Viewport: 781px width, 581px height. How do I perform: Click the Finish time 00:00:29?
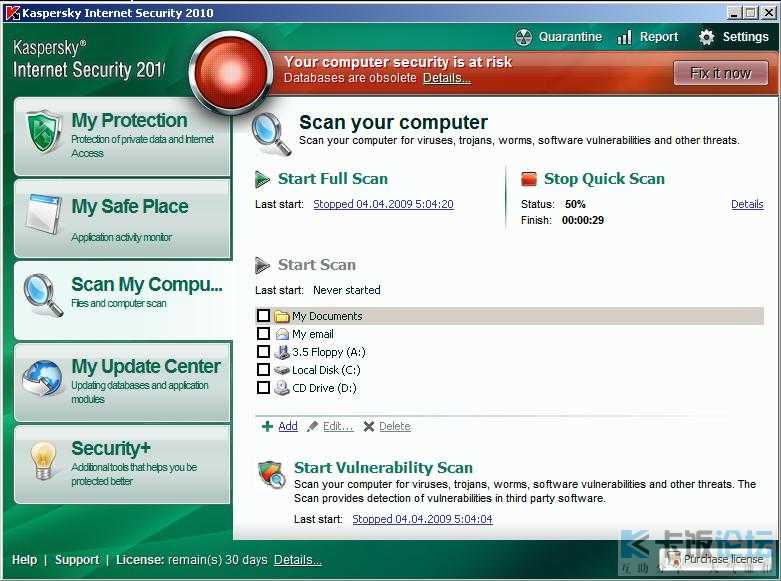click(x=583, y=220)
